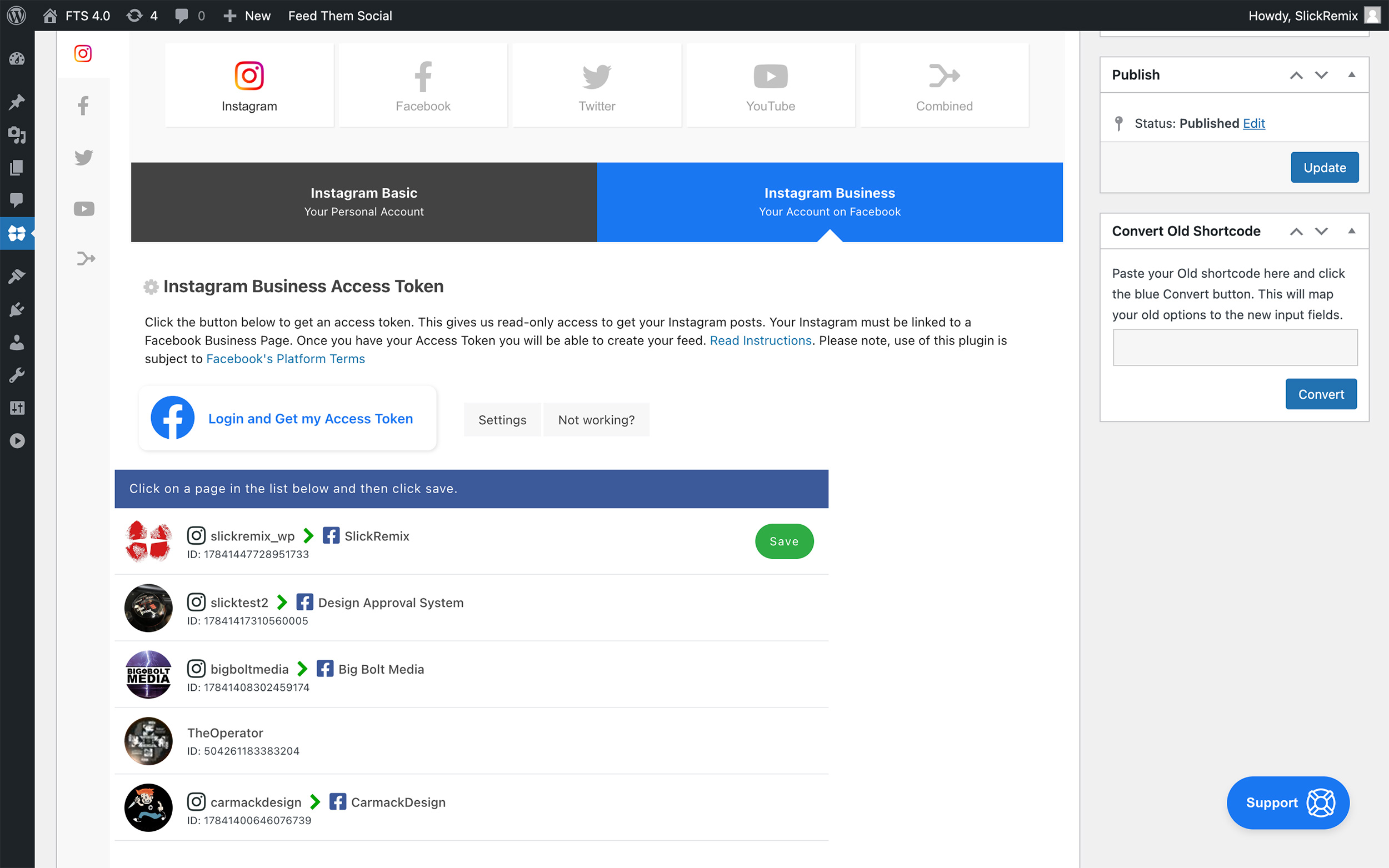Select the slickremix_wp SlickRemix row
Image resolution: width=1389 pixels, height=868 pixels.
(471, 541)
